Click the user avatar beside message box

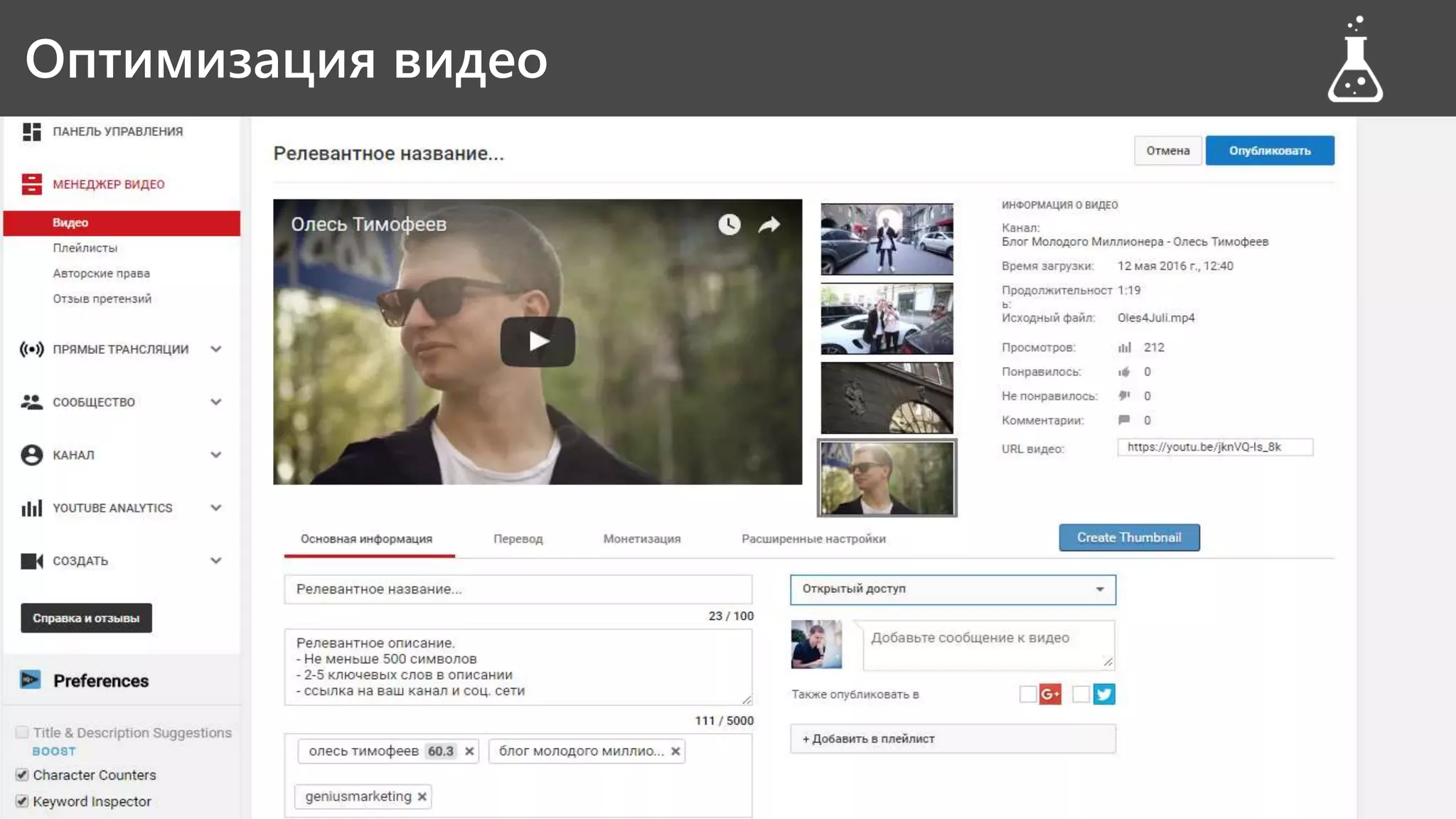tap(816, 644)
